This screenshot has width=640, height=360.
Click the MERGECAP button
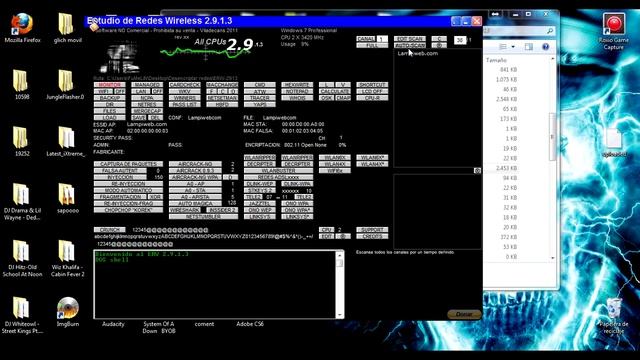pyautogui.click(x=147, y=111)
